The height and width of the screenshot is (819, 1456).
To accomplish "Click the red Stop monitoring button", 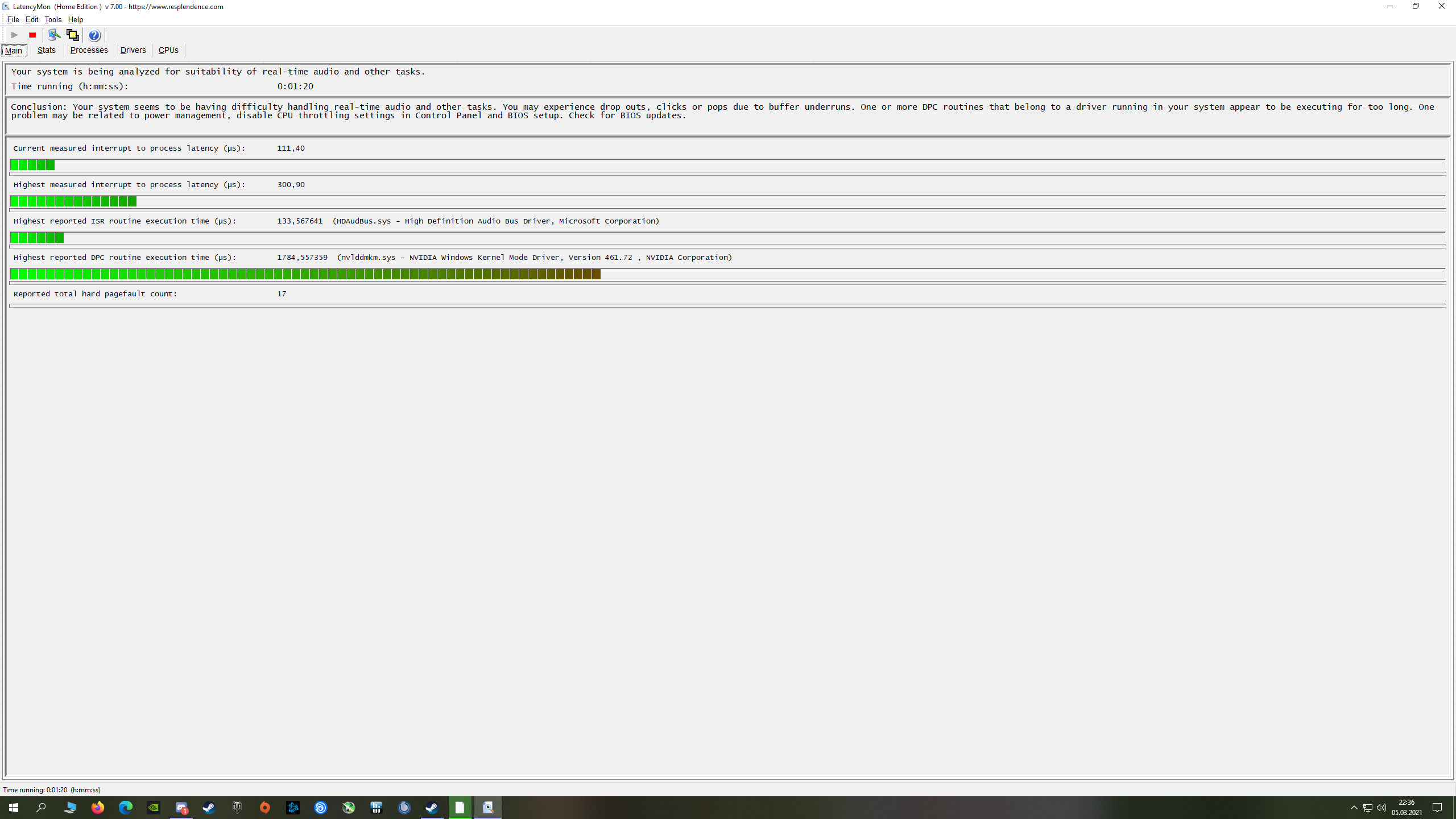I will pyautogui.click(x=32, y=35).
